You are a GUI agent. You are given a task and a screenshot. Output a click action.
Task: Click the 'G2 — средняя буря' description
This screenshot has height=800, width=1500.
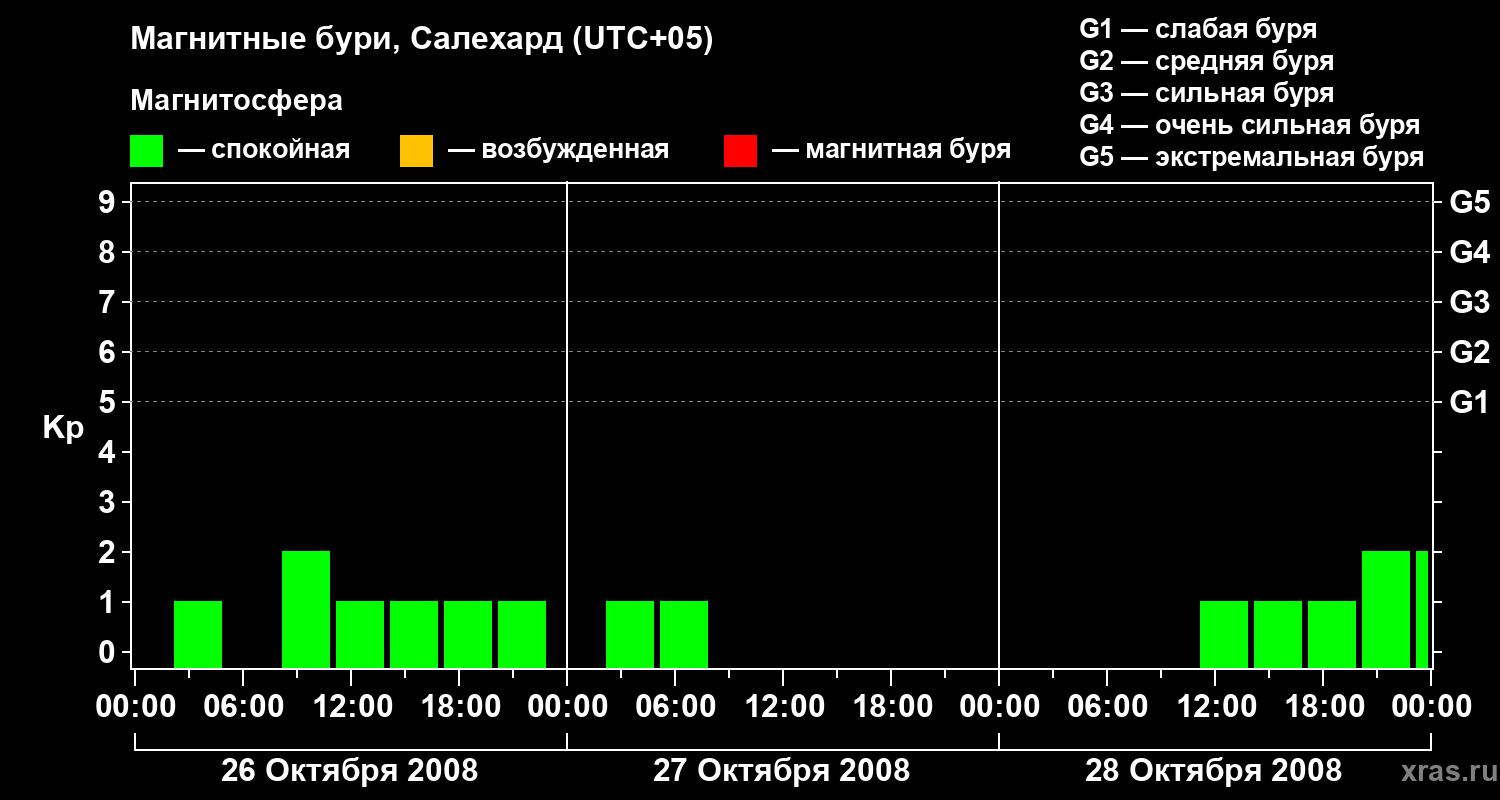click(1207, 61)
